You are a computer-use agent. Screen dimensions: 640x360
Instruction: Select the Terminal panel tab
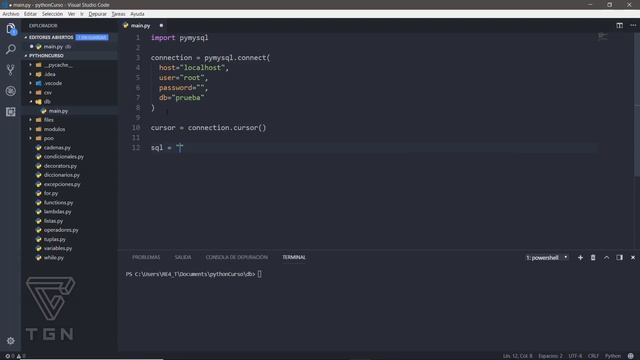tap(294, 257)
